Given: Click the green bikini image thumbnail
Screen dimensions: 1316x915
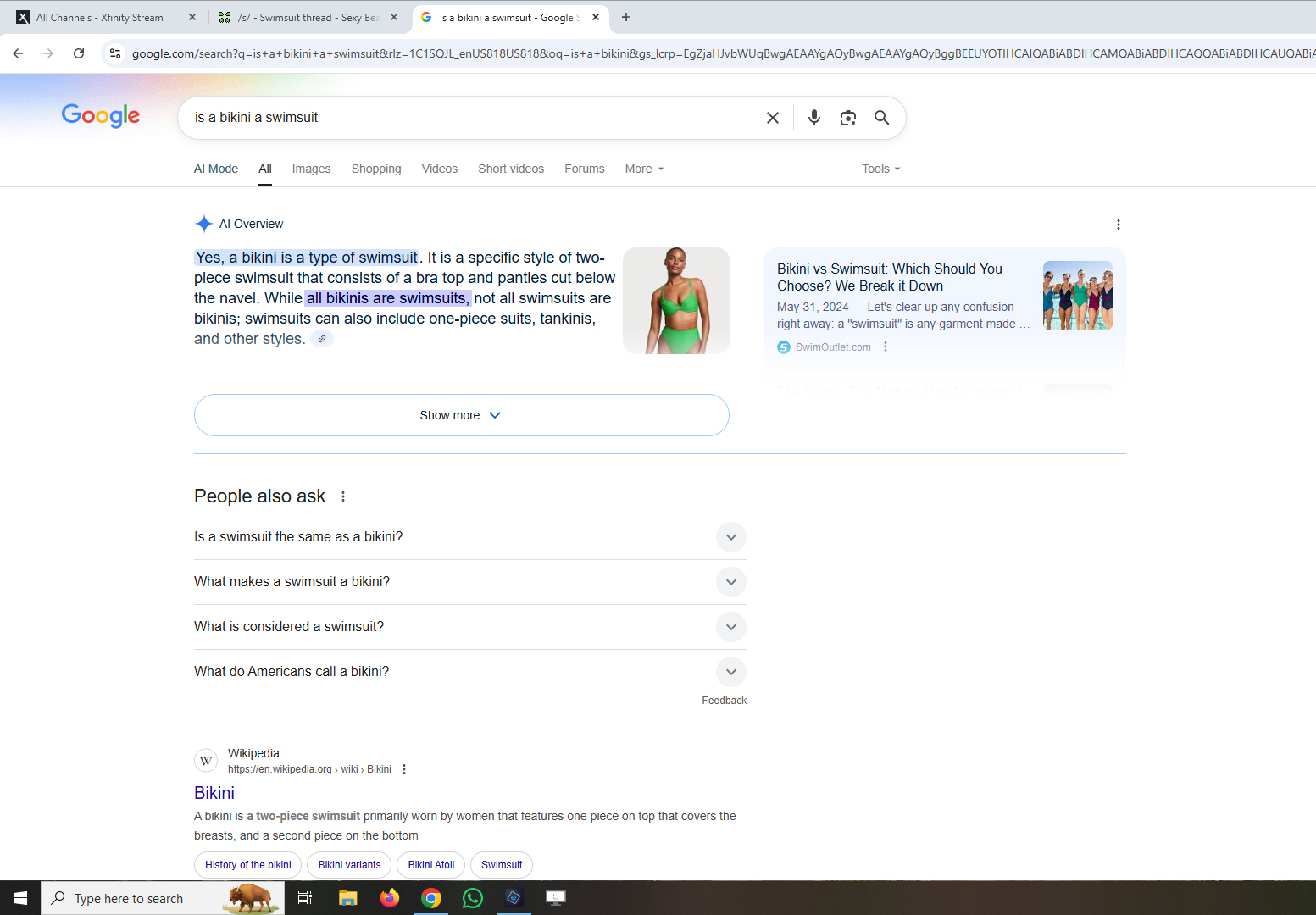Looking at the screenshot, I should pyautogui.click(x=676, y=301).
